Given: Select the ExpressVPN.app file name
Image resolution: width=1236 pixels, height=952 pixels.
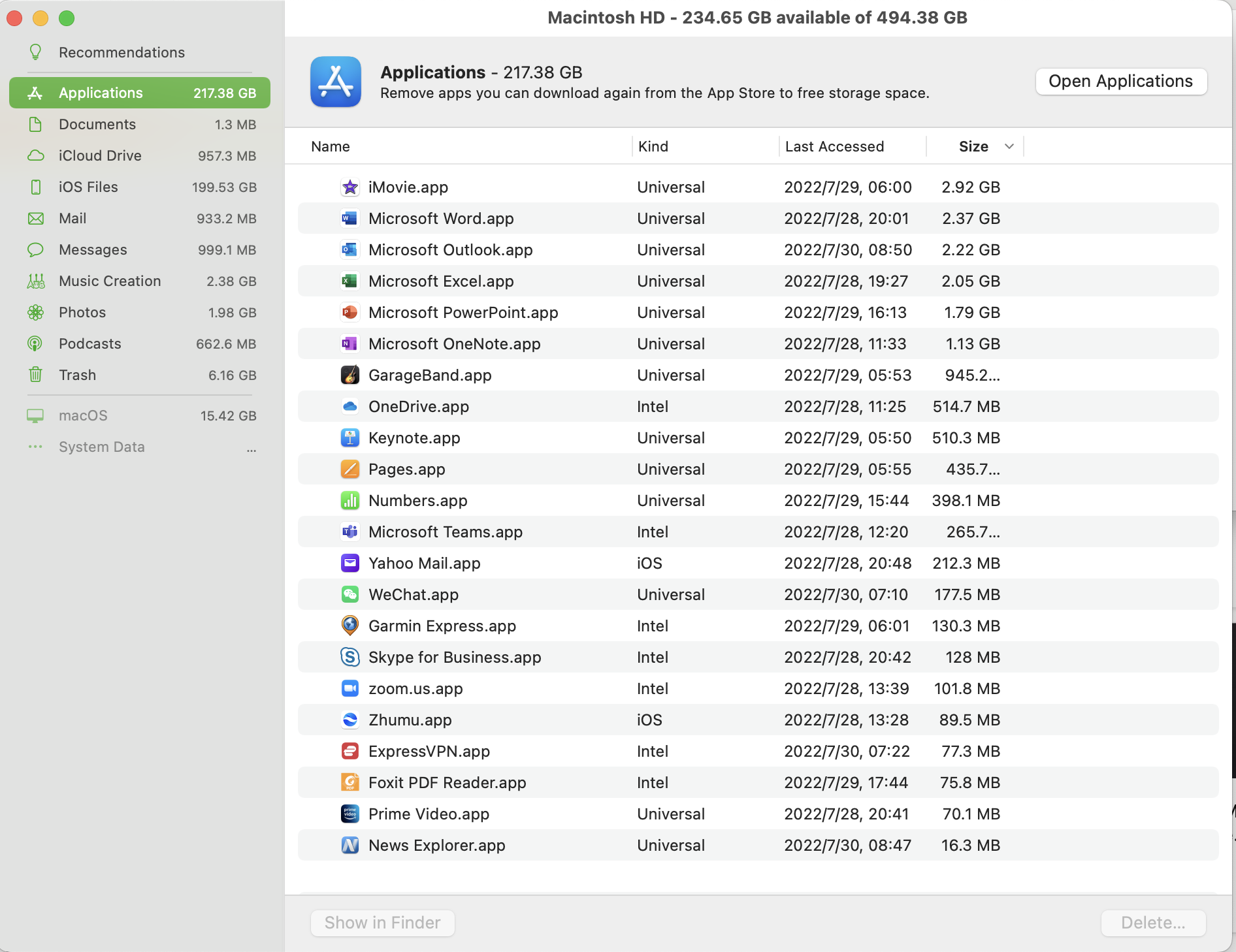Looking at the screenshot, I should coord(429,752).
